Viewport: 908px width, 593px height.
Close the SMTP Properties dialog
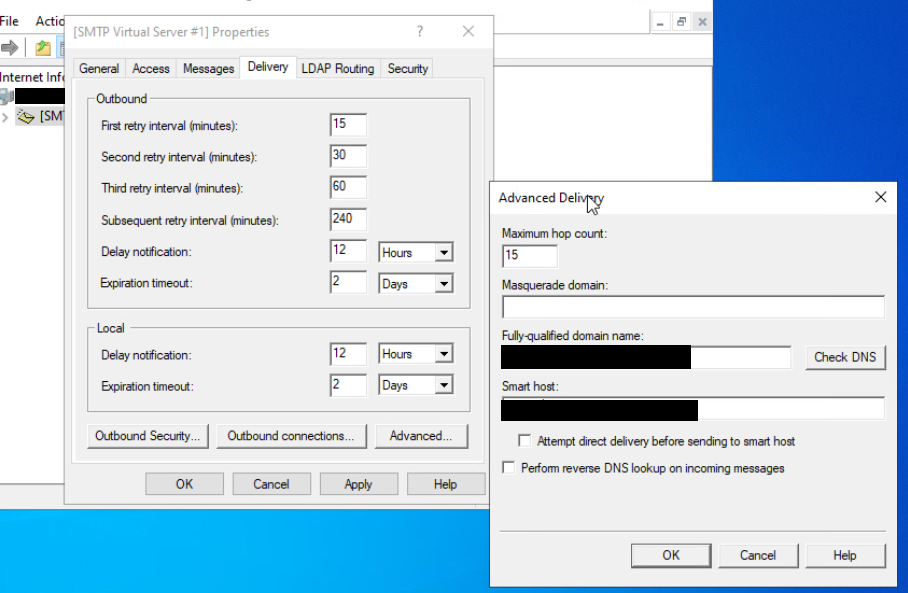coord(468,31)
